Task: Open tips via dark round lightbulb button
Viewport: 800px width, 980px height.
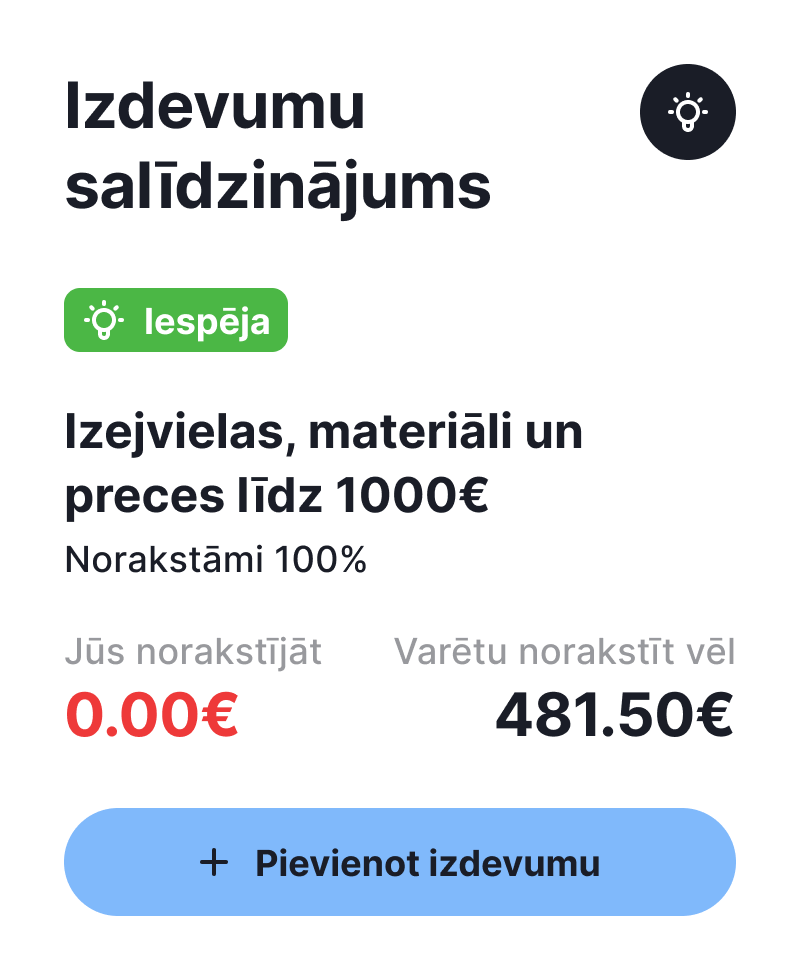Action: tap(688, 112)
